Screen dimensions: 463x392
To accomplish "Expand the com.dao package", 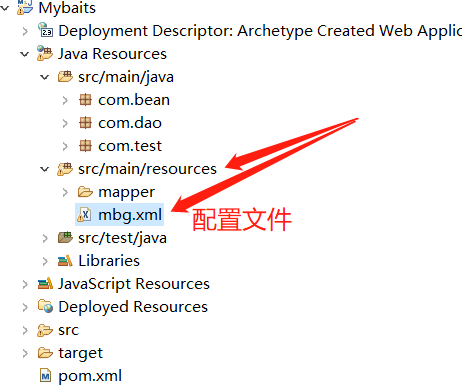I will pyautogui.click(x=65, y=123).
